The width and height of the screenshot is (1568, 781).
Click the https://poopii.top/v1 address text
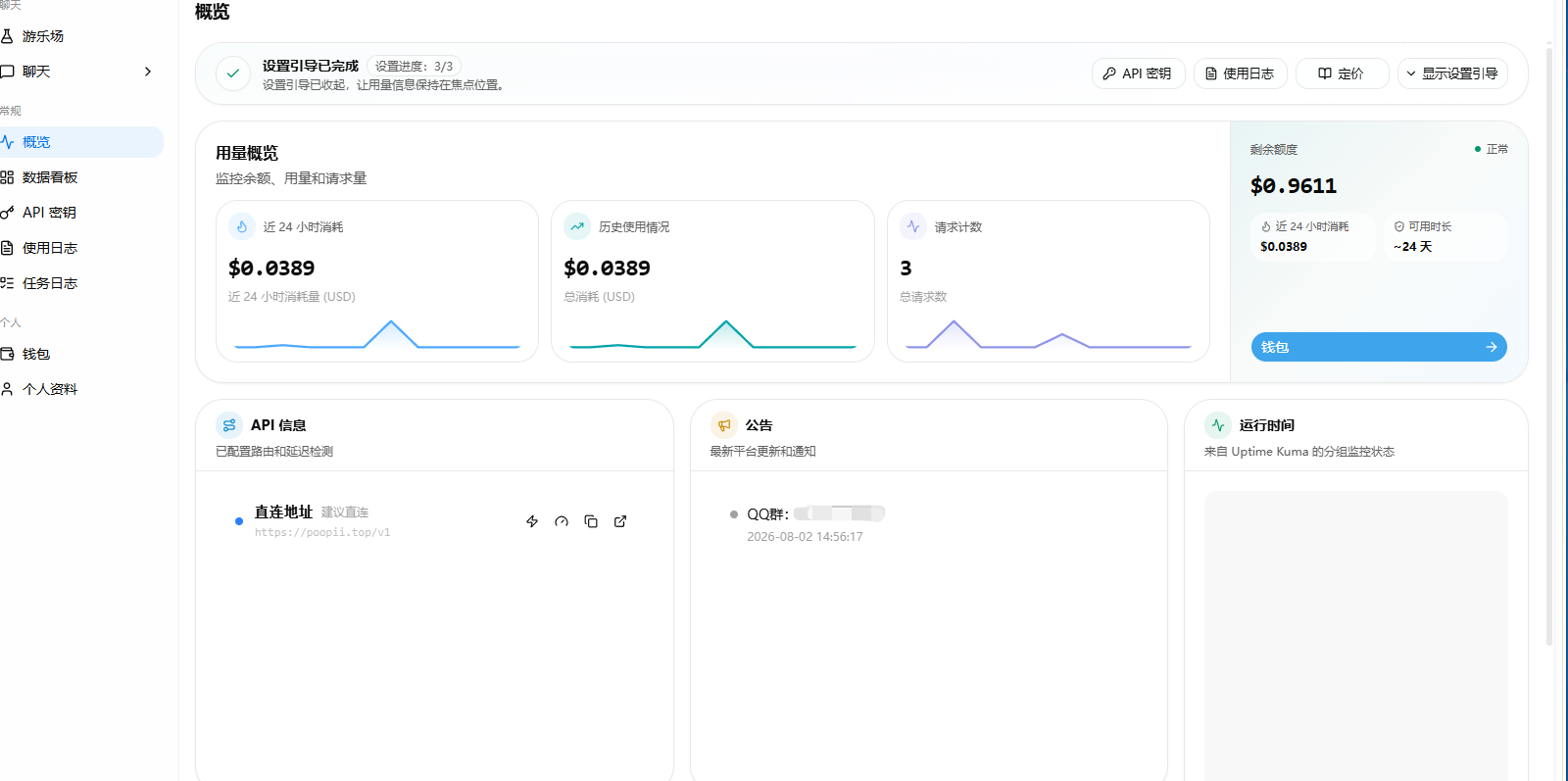(322, 533)
